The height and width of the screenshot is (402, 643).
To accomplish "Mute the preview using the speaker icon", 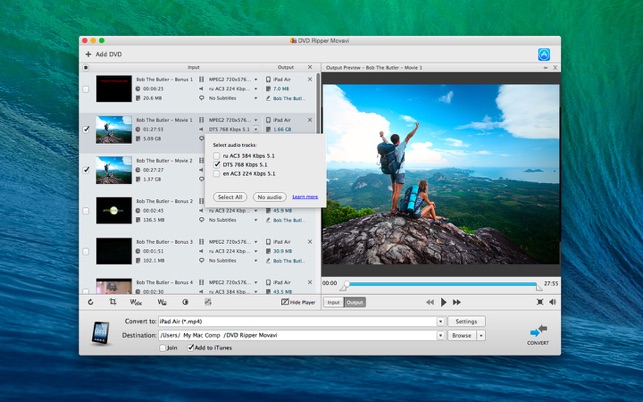I will (553, 302).
